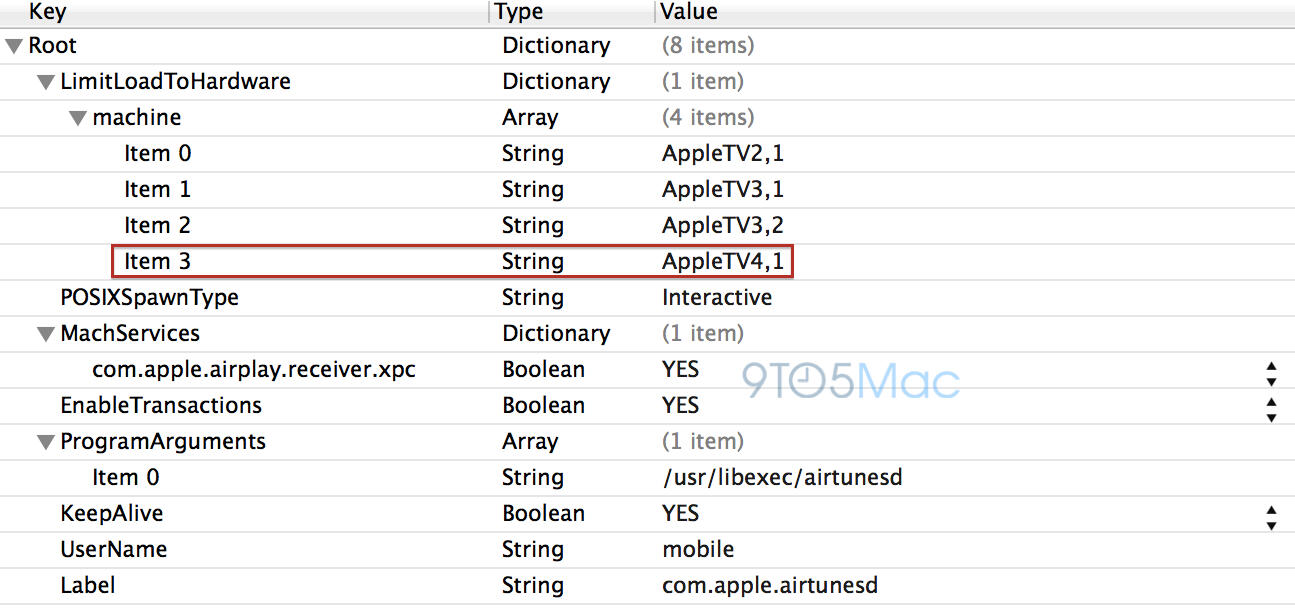Viewport: 1295px width, 616px height.
Task: Select the Item 1 AppleTV3,1 row
Action: click(x=647, y=190)
